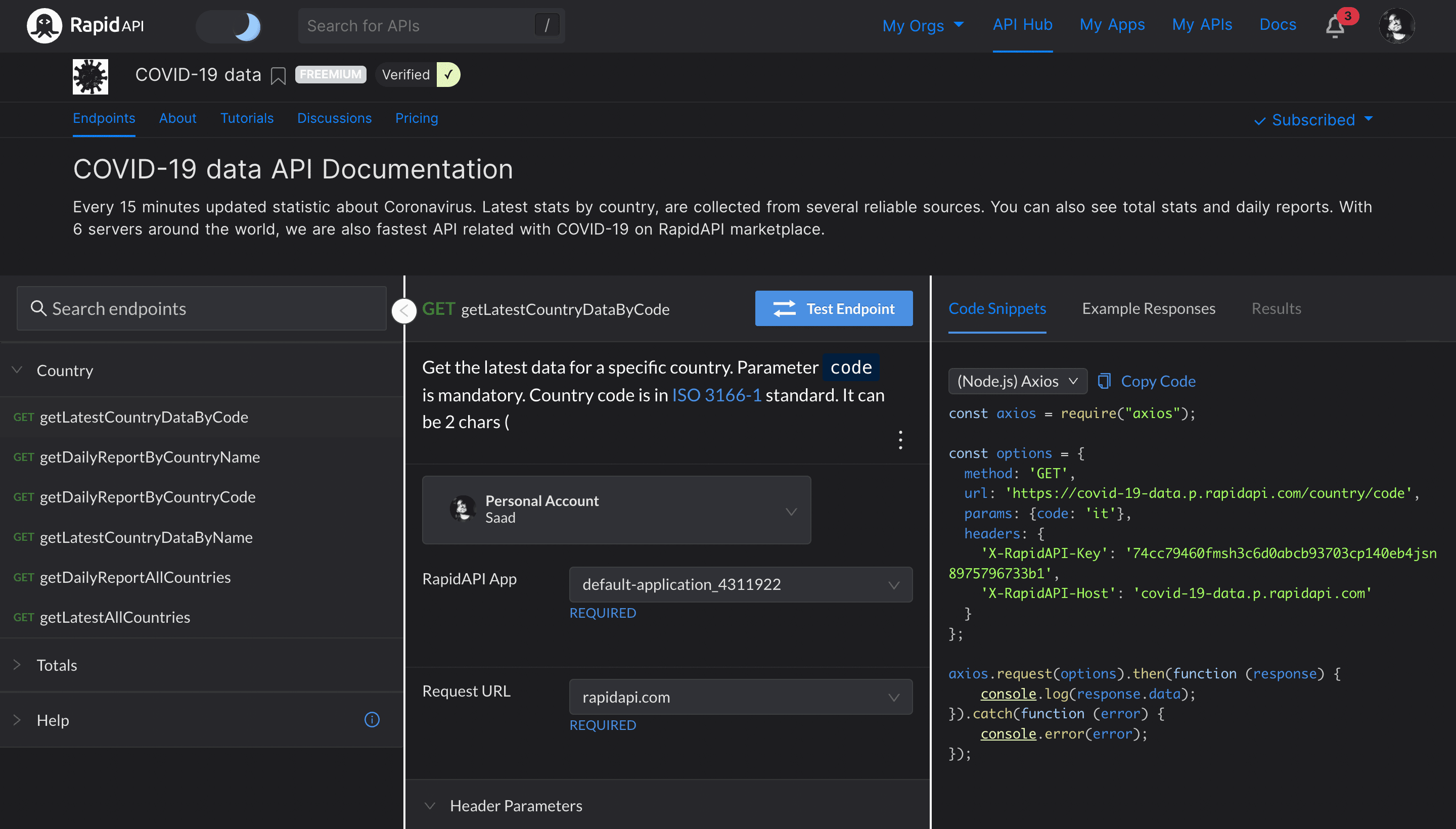The height and width of the screenshot is (829, 1456).
Task: Open the RapidAPI App dropdown
Action: [741, 585]
